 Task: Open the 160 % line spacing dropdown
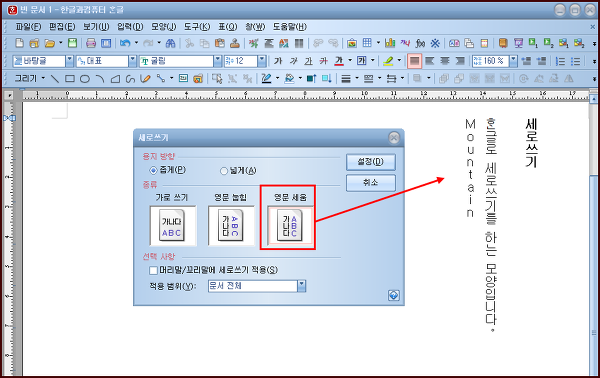(514, 61)
